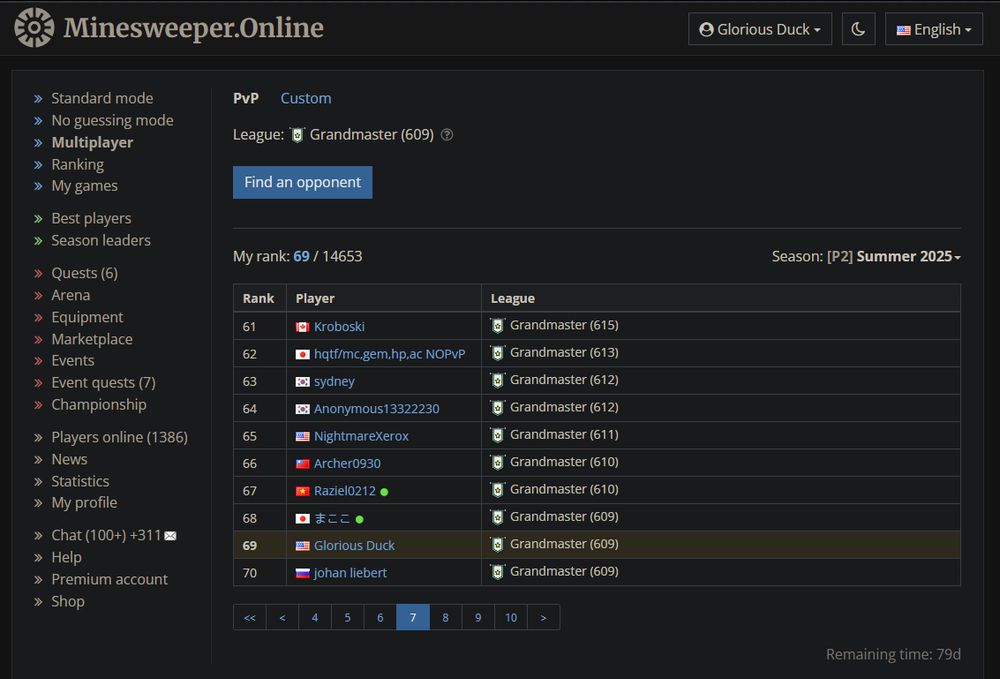Open the English language dropdown
1000x679 pixels.
pyautogui.click(x=934, y=29)
